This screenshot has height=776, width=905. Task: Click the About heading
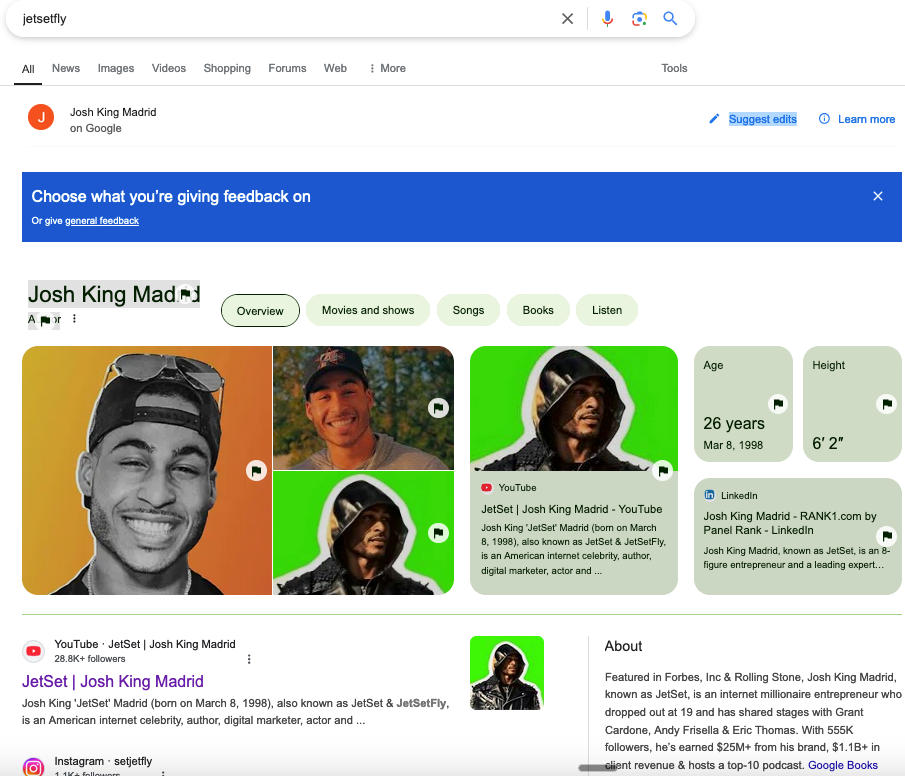point(623,646)
